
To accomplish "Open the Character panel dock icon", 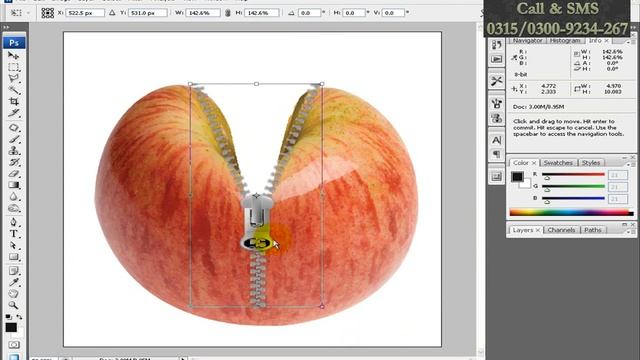I will 497,140.
